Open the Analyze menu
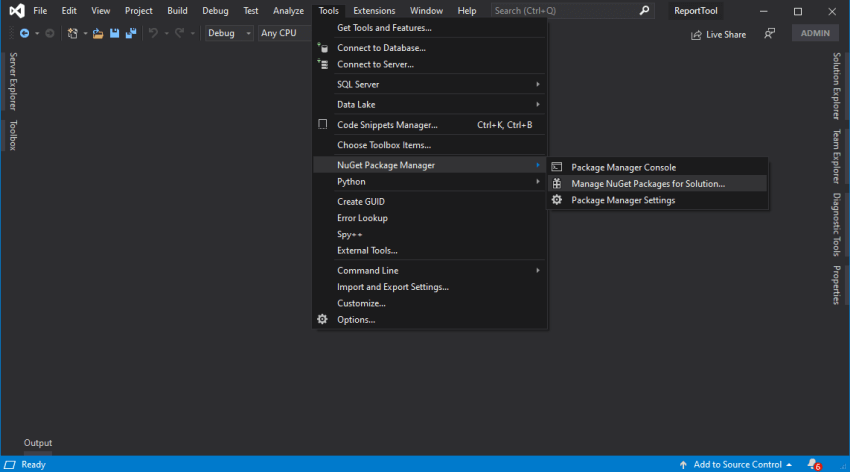This screenshot has height=472, width=850. click(x=288, y=10)
